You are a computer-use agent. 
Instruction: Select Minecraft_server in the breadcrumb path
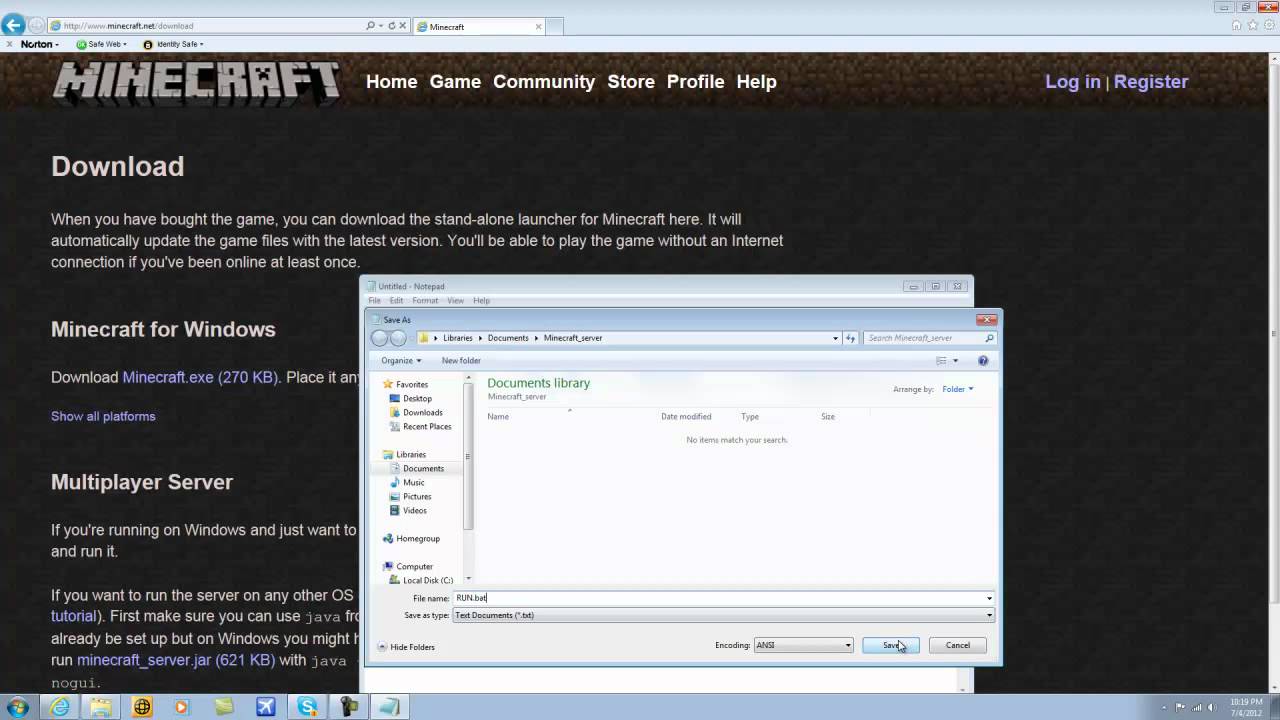pos(573,338)
